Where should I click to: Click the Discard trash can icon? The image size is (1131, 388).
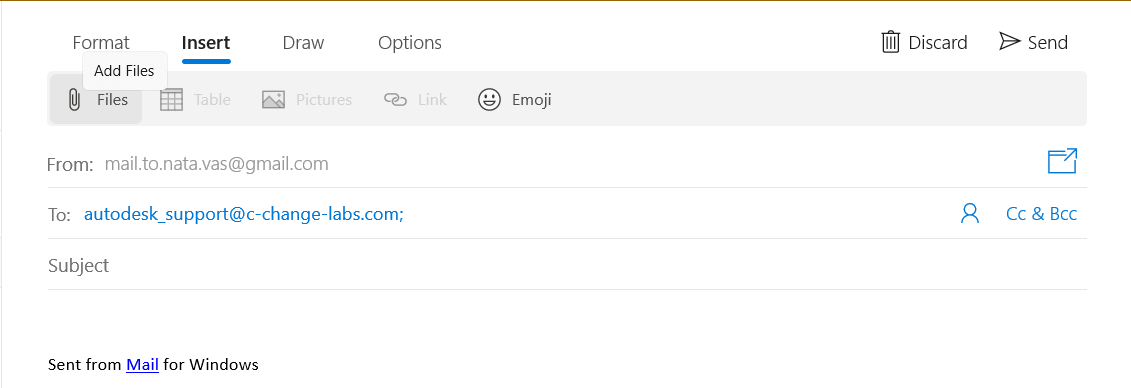[891, 42]
